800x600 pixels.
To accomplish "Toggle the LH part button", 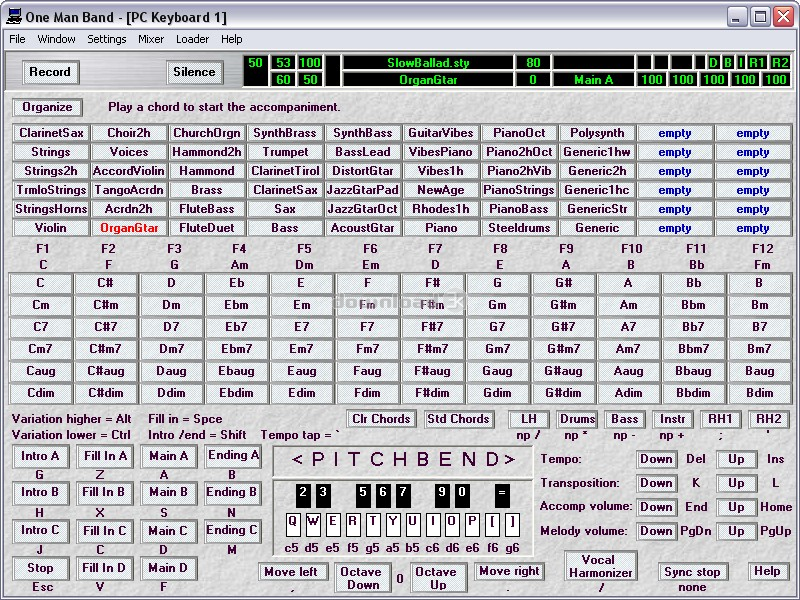I will coord(529,420).
